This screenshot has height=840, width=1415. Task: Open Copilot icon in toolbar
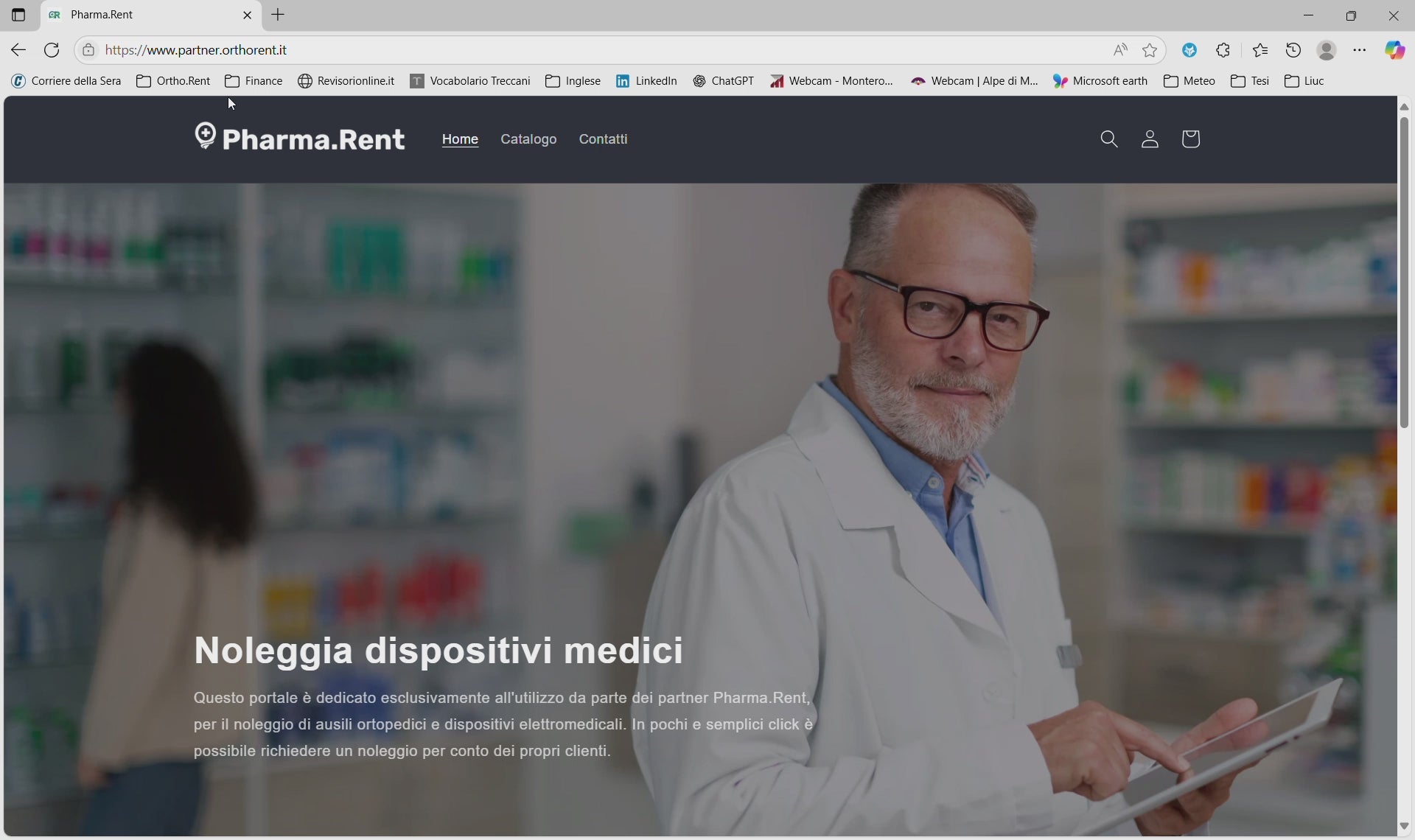pos(1394,50)
